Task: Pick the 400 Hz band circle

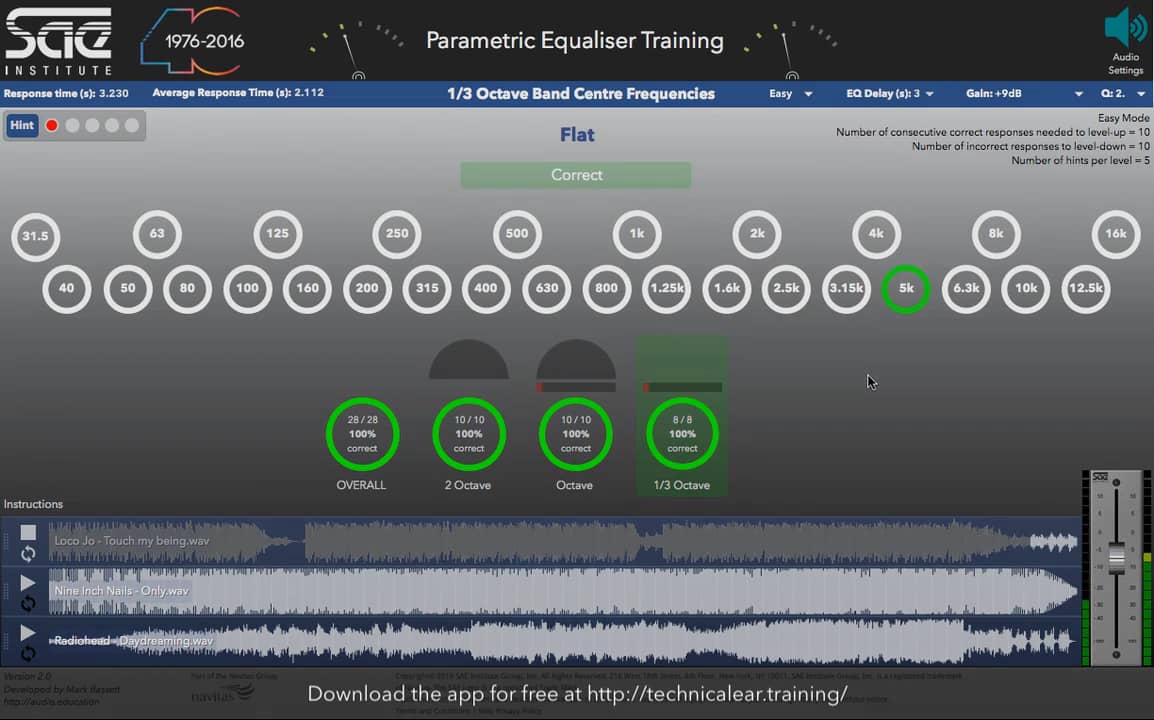Action: pyautogui.click(x=486, y=289)
